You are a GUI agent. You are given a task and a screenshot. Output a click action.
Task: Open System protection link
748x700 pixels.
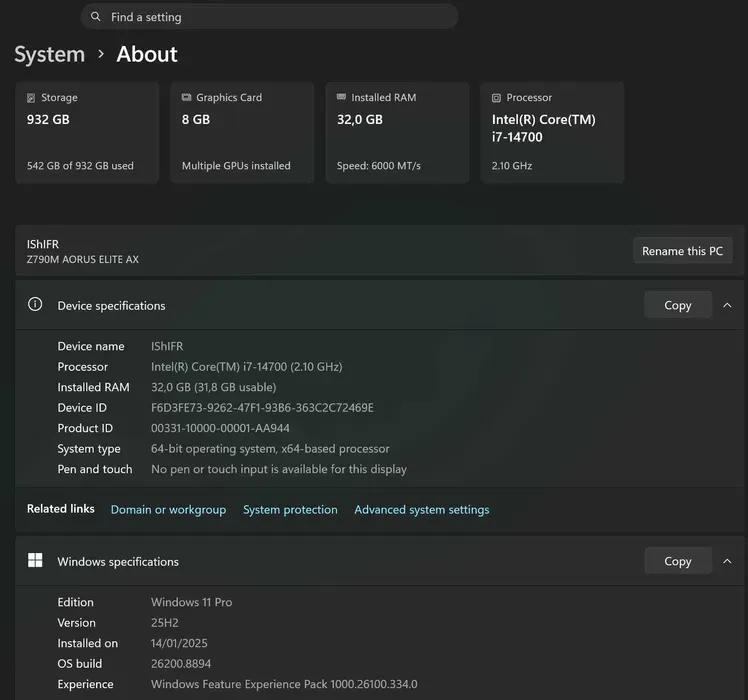[290, 510]
